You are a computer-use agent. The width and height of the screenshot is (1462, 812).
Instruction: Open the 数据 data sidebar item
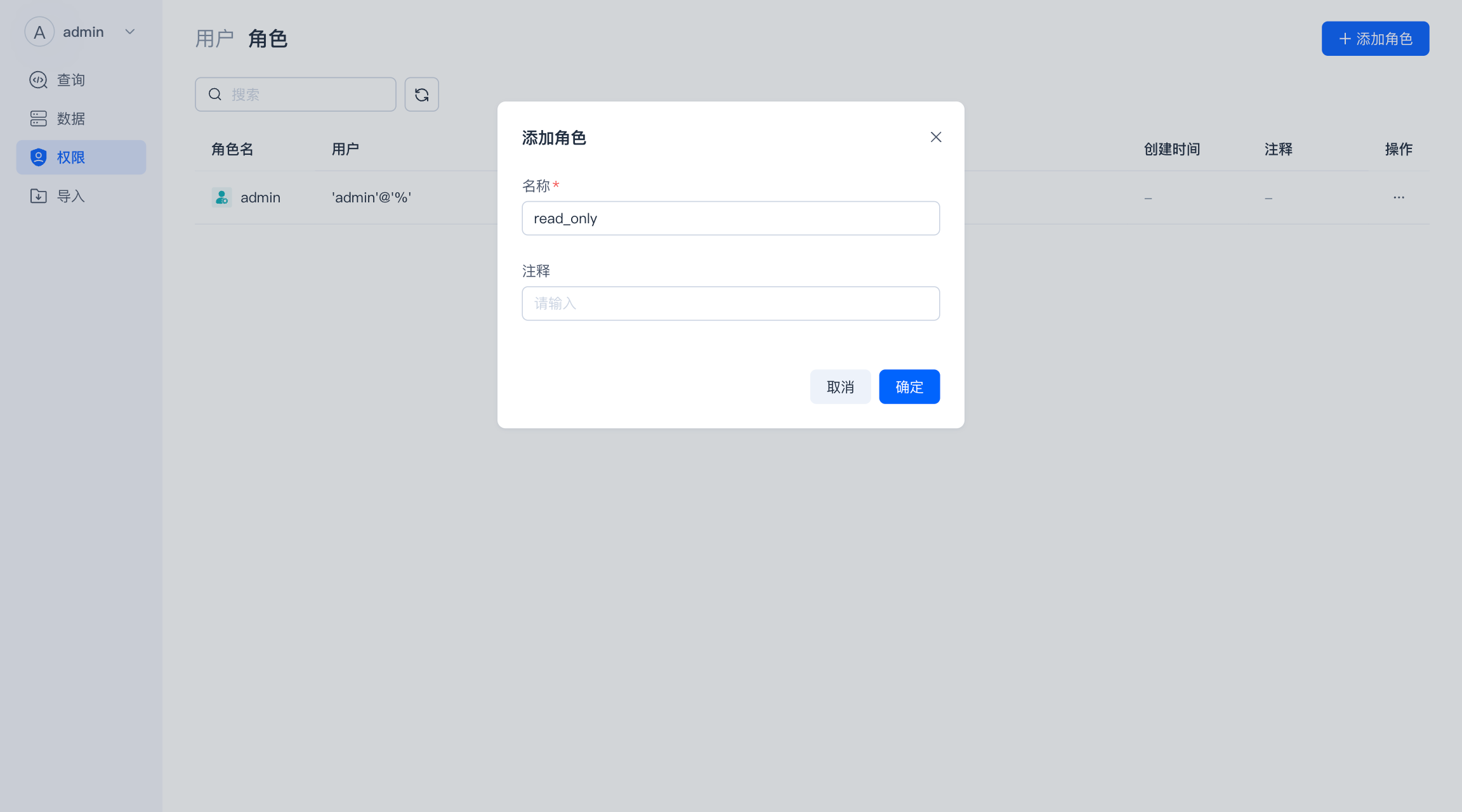click(70, 119)
